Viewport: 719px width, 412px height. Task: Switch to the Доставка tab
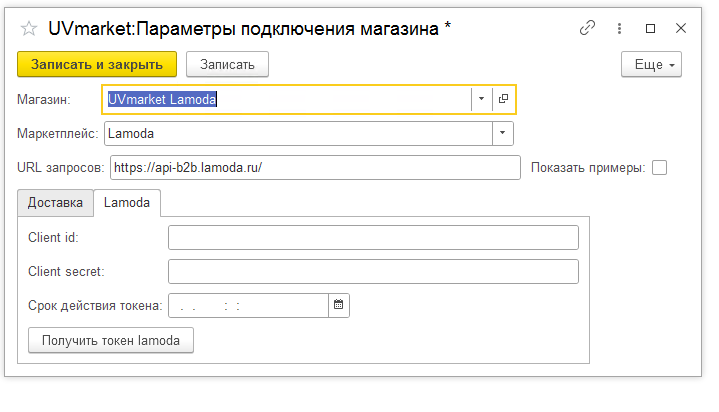55,203
